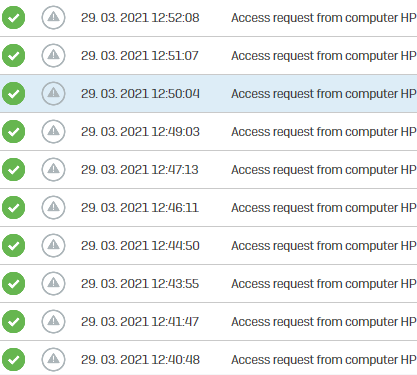The height and width of the screenshot is (375, 417).
Task: Select the timestamp 29. 03. 2021 12:49:03
Action: pyautogui.click(x=140, y=132)
